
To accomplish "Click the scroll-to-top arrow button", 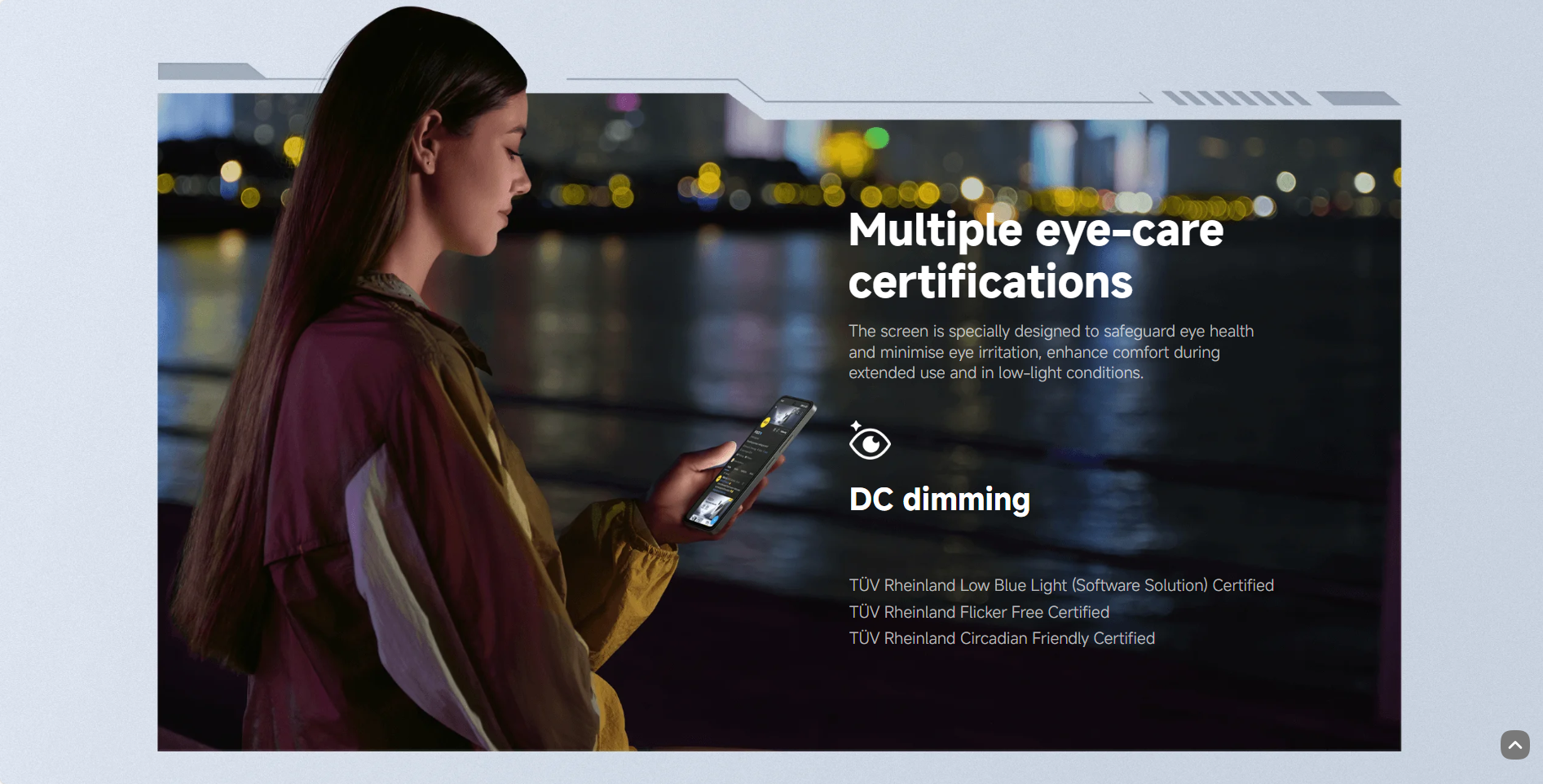I will click(x=1514, y=745).
